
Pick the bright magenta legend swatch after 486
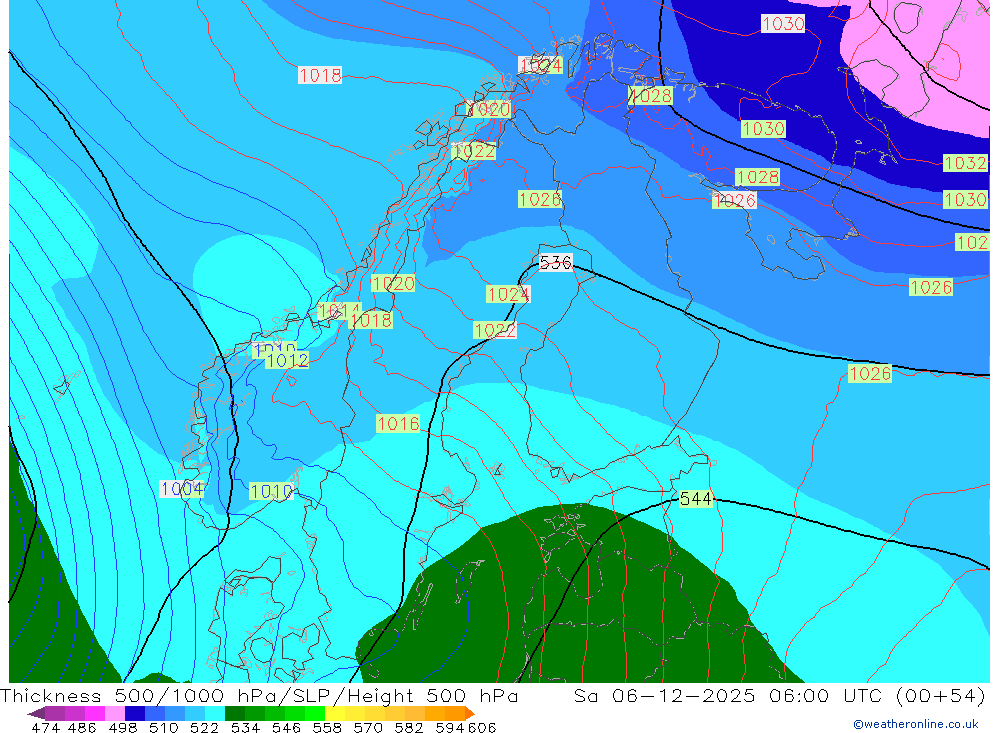[93, 713]
